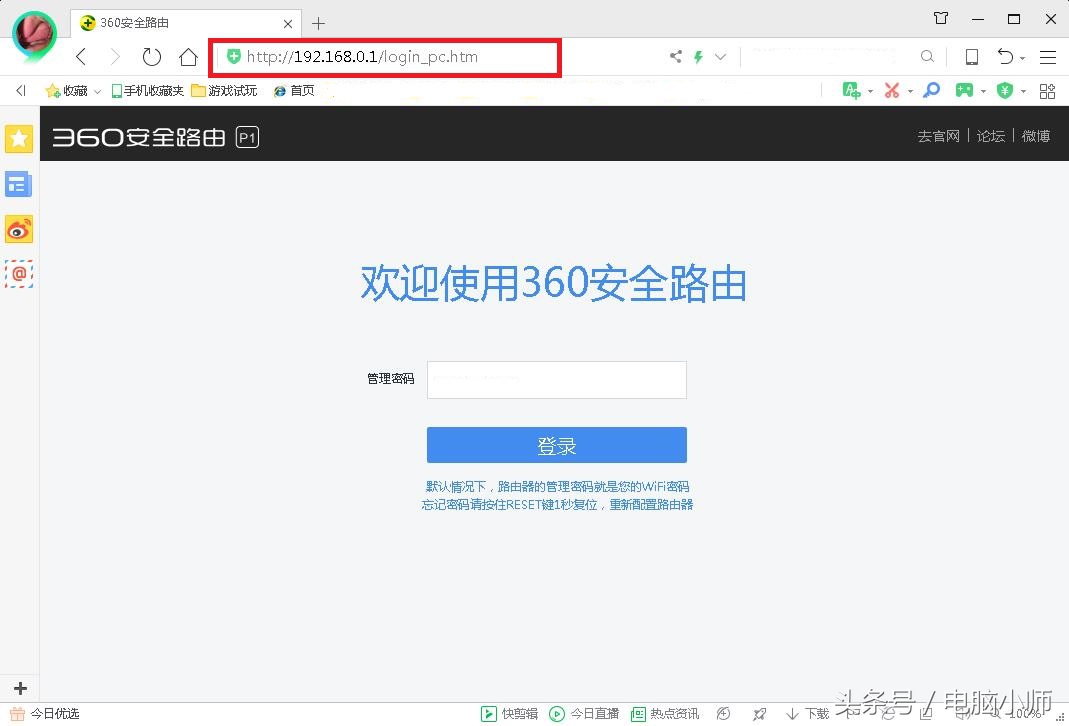
Task: Adjust the 100% zoom control
Action: pyautogui.click(x=1027, y=713)
